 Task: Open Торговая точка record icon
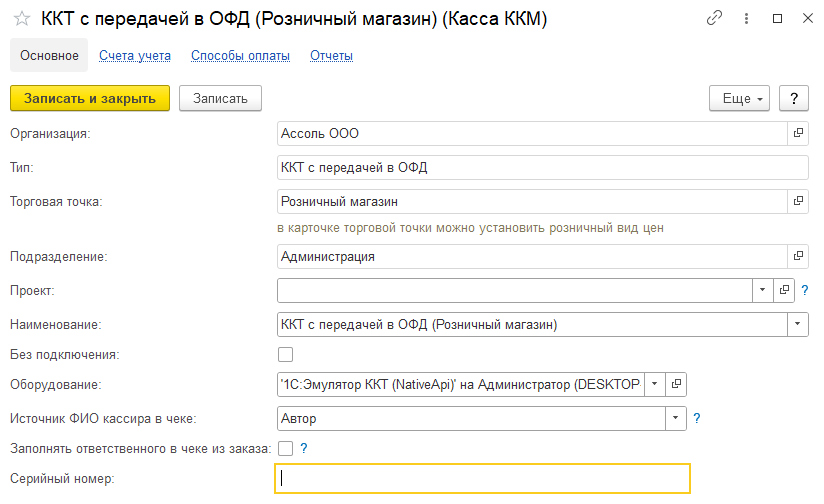798,201
